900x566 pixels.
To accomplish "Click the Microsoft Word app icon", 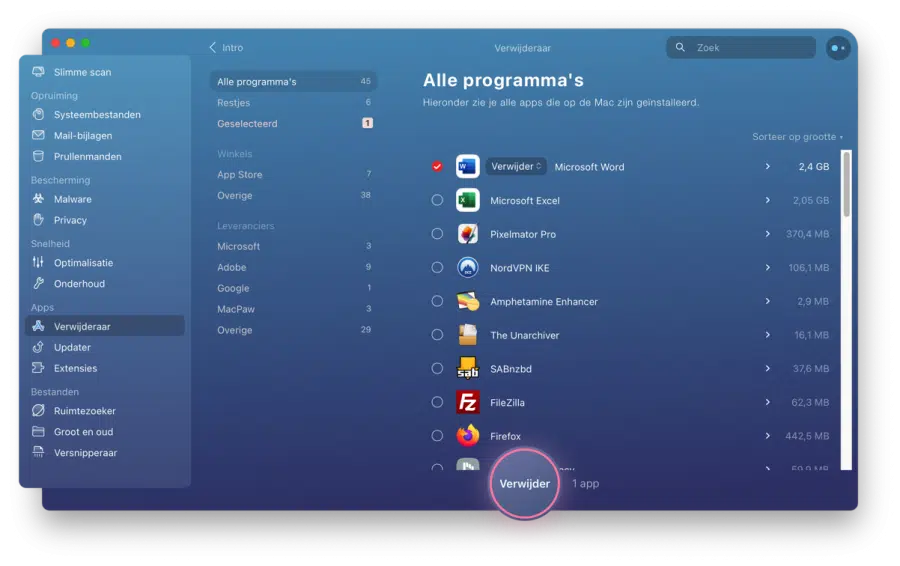I will [x=468, y=166].
